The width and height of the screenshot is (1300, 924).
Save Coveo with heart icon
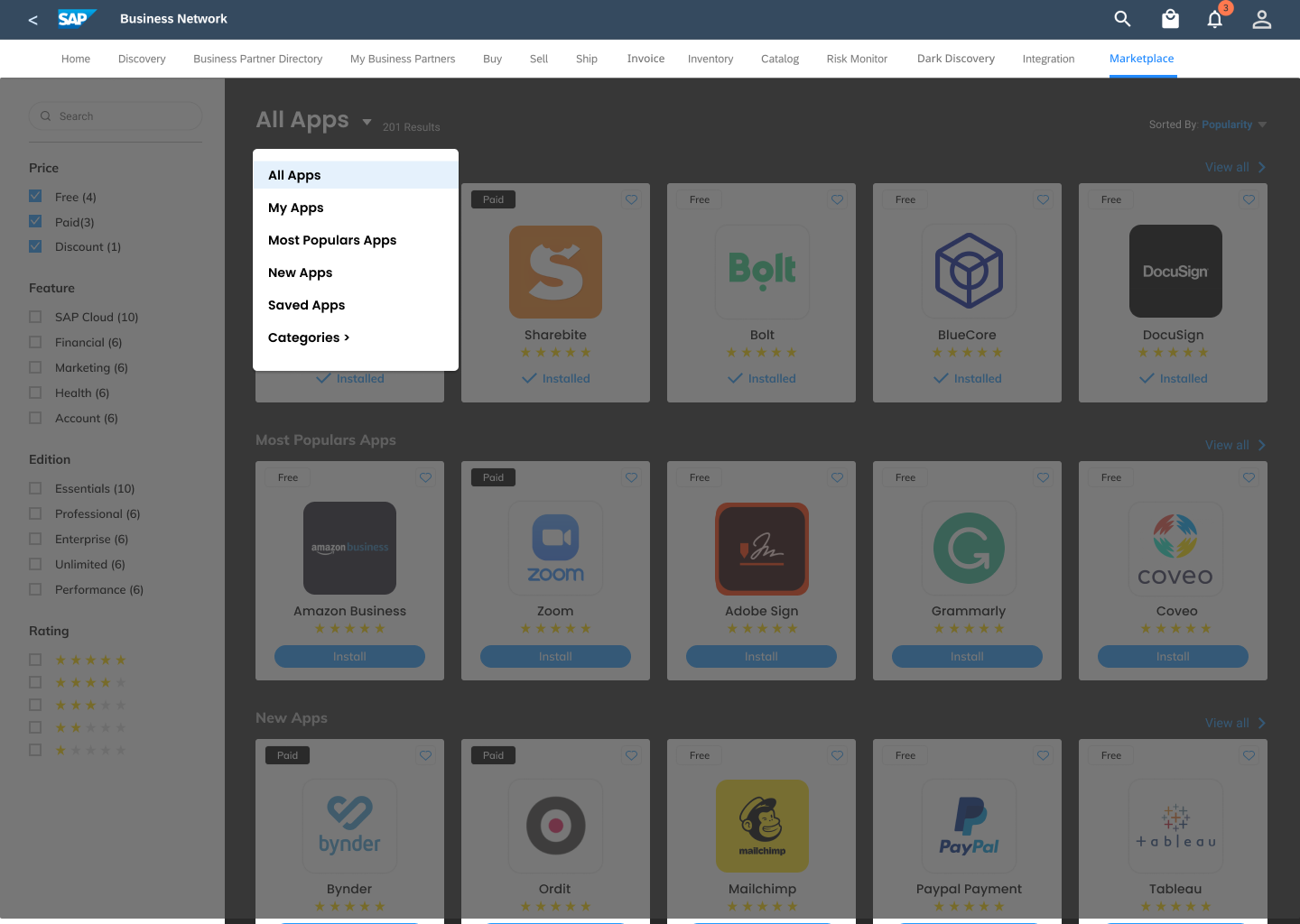coord(1249,477)
